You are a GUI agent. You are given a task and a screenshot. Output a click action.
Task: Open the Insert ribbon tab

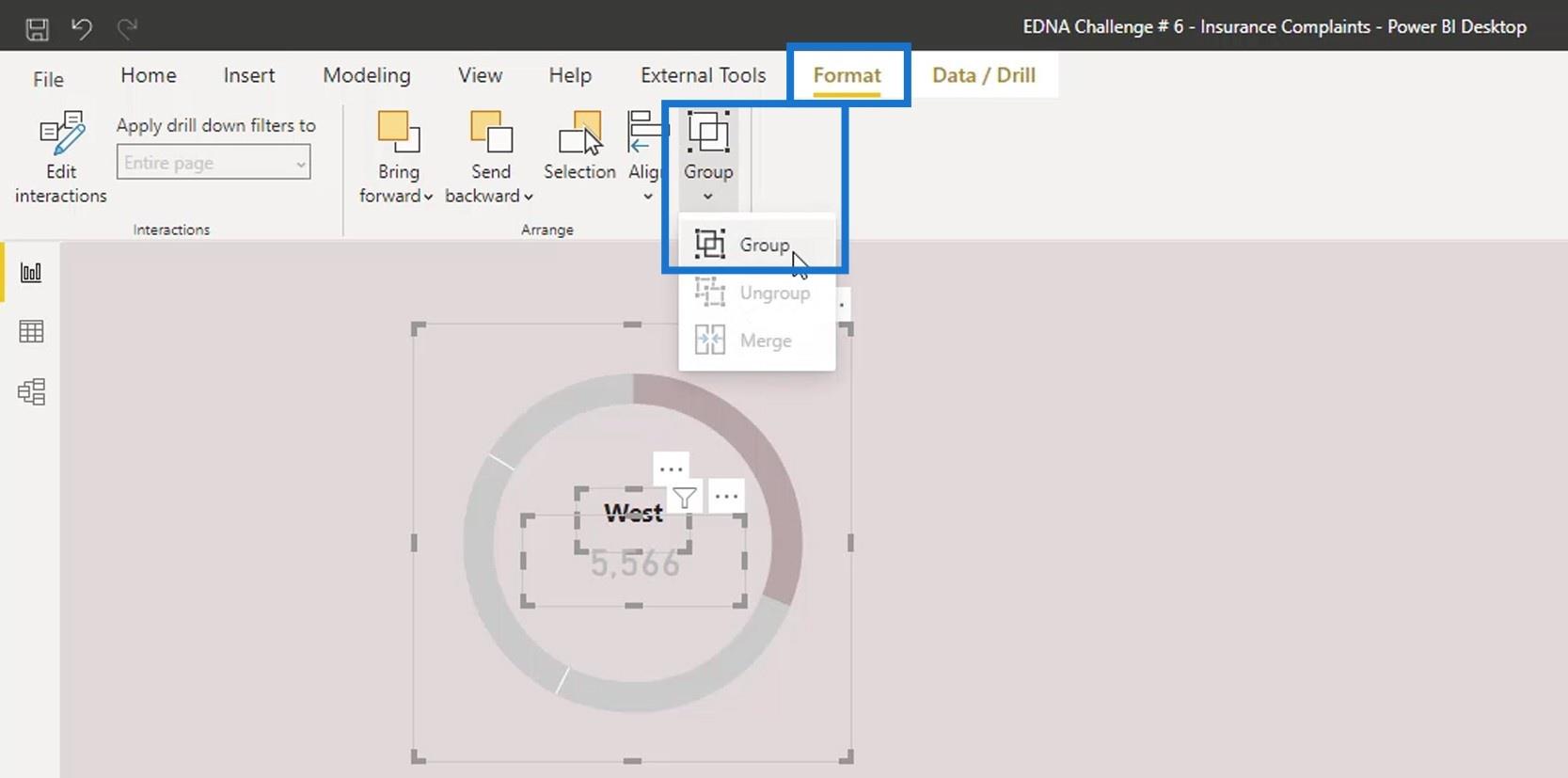tap(249, 75)
